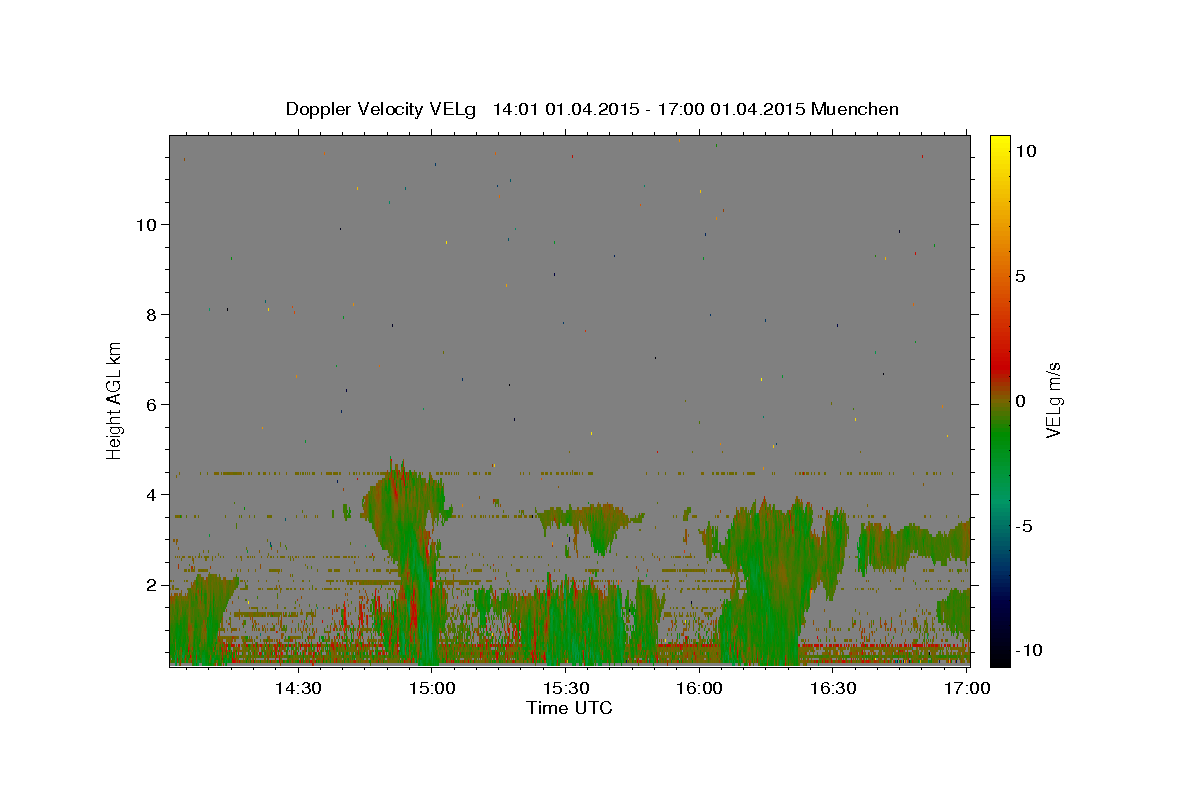
Task: Click the 15:30 time tick label
Action: pyautogui.click(x=565, y=688)
